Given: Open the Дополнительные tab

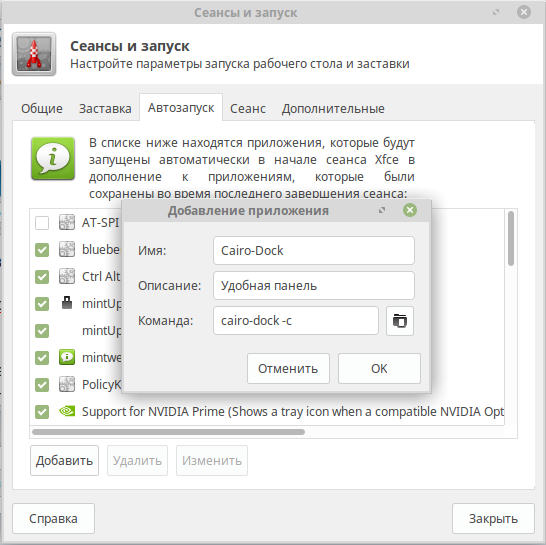Looking at the screenshot, I should pos(333,109).
